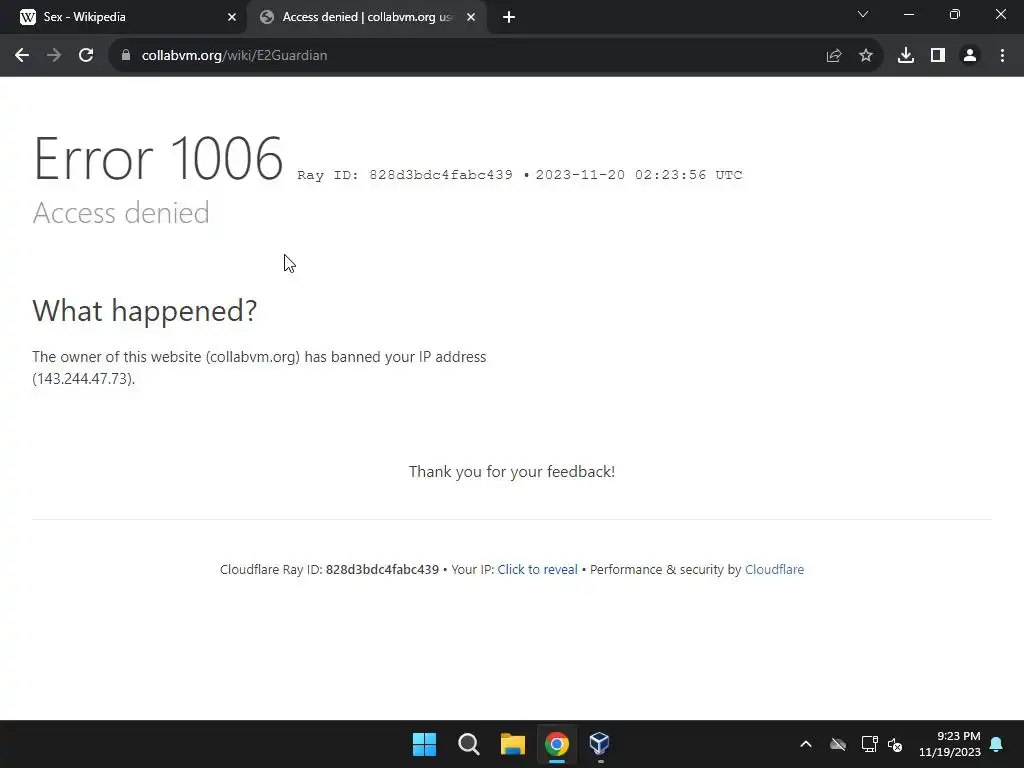The height and width of the screenshot is (768, 1024).
Task: Open the notification bell icon
Action: pyautogui.click(x=997, y=744)
